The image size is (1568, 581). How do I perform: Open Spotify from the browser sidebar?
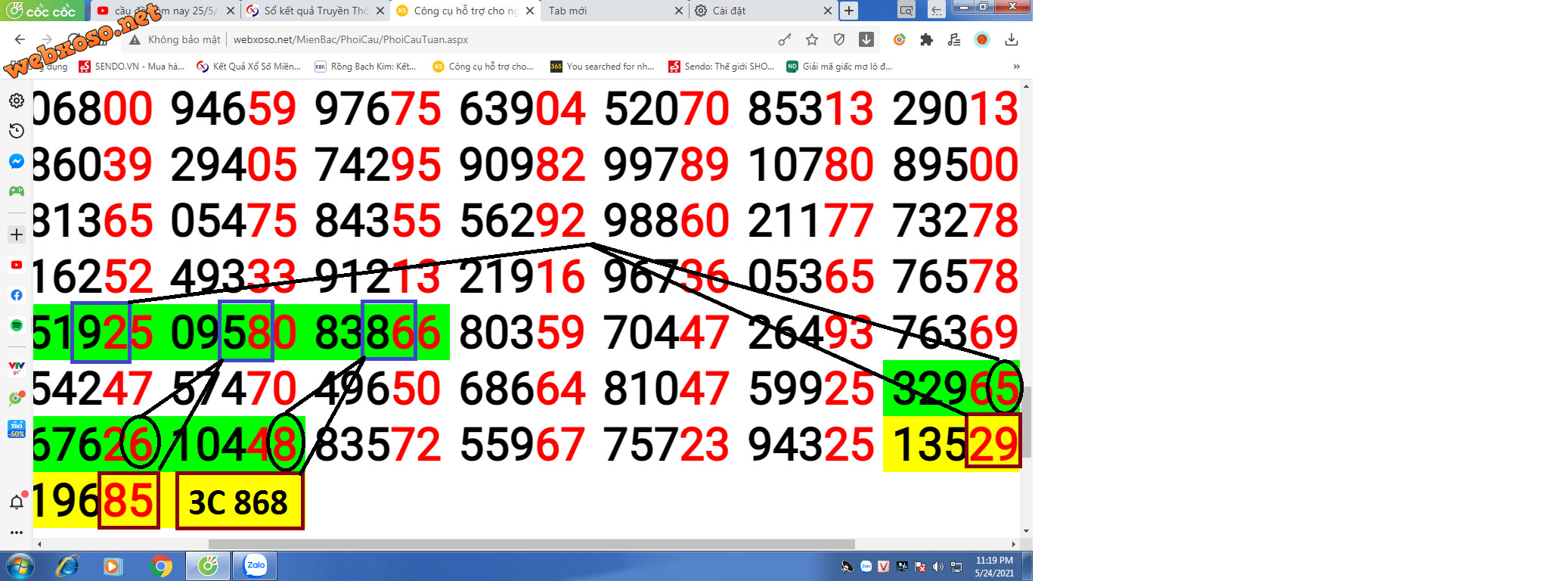pyautogui.click(x=16, y=325)
